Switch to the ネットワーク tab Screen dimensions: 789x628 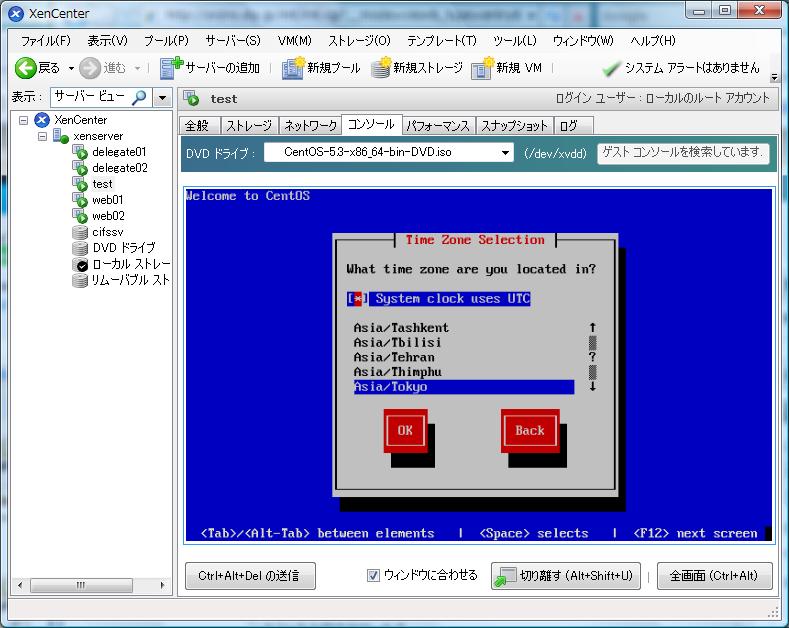pyautogui.click(x=310, y=125)
